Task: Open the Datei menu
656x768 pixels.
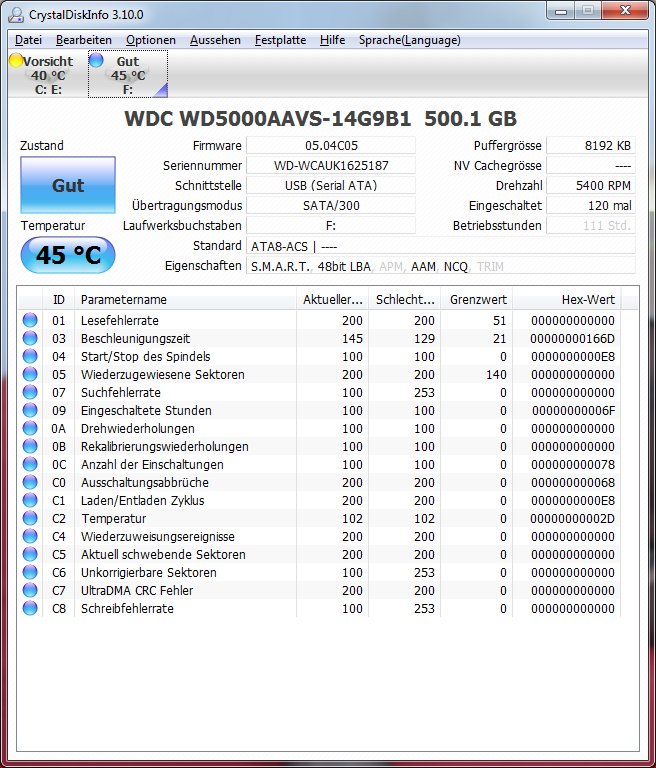Action: tap(28, 40)
